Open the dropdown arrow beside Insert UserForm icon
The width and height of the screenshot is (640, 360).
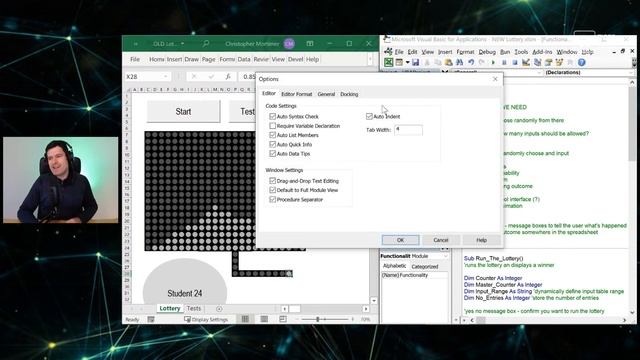click(407, 62)
